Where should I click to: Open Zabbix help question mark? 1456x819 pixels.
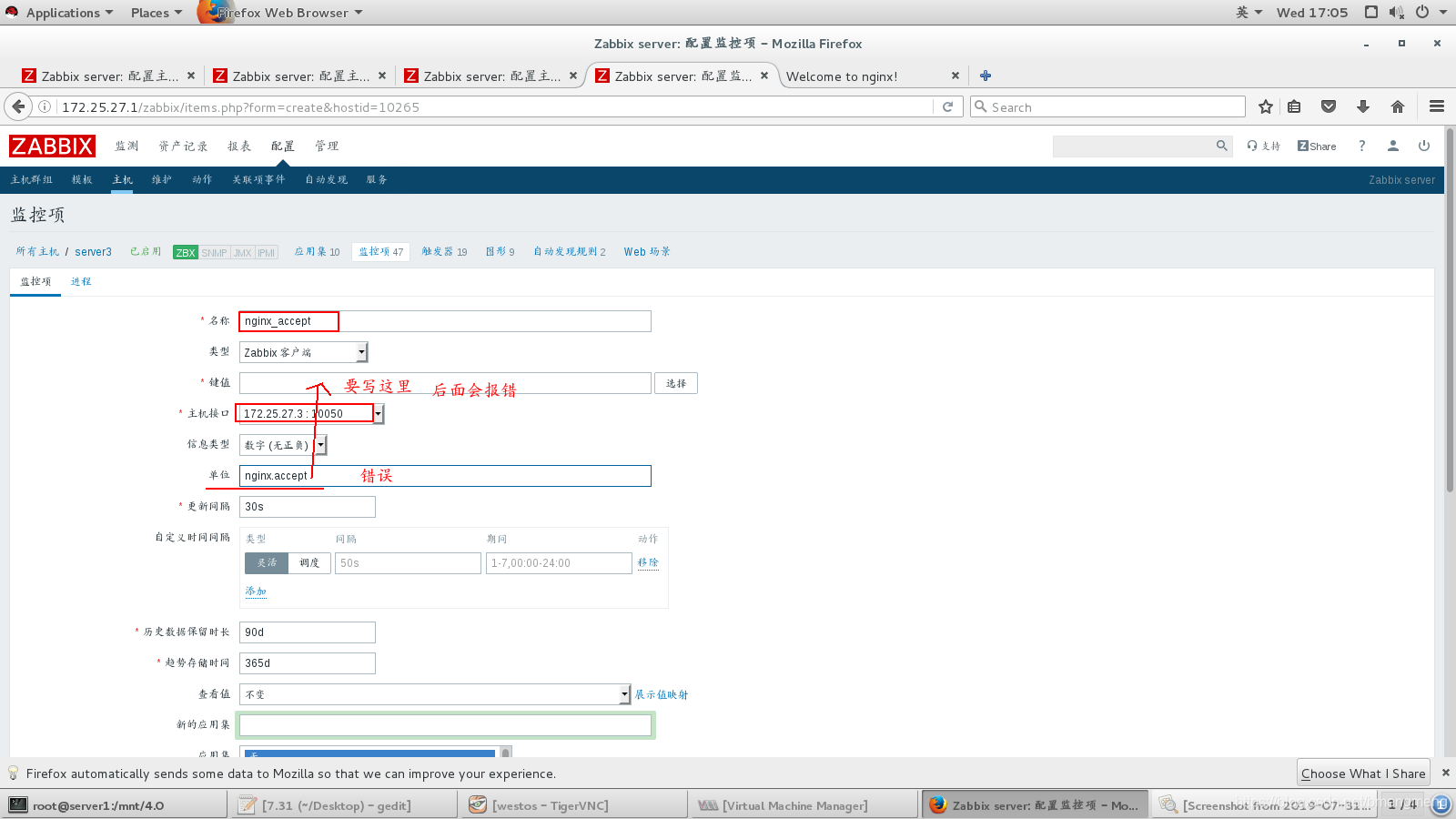coord(1362,146)
